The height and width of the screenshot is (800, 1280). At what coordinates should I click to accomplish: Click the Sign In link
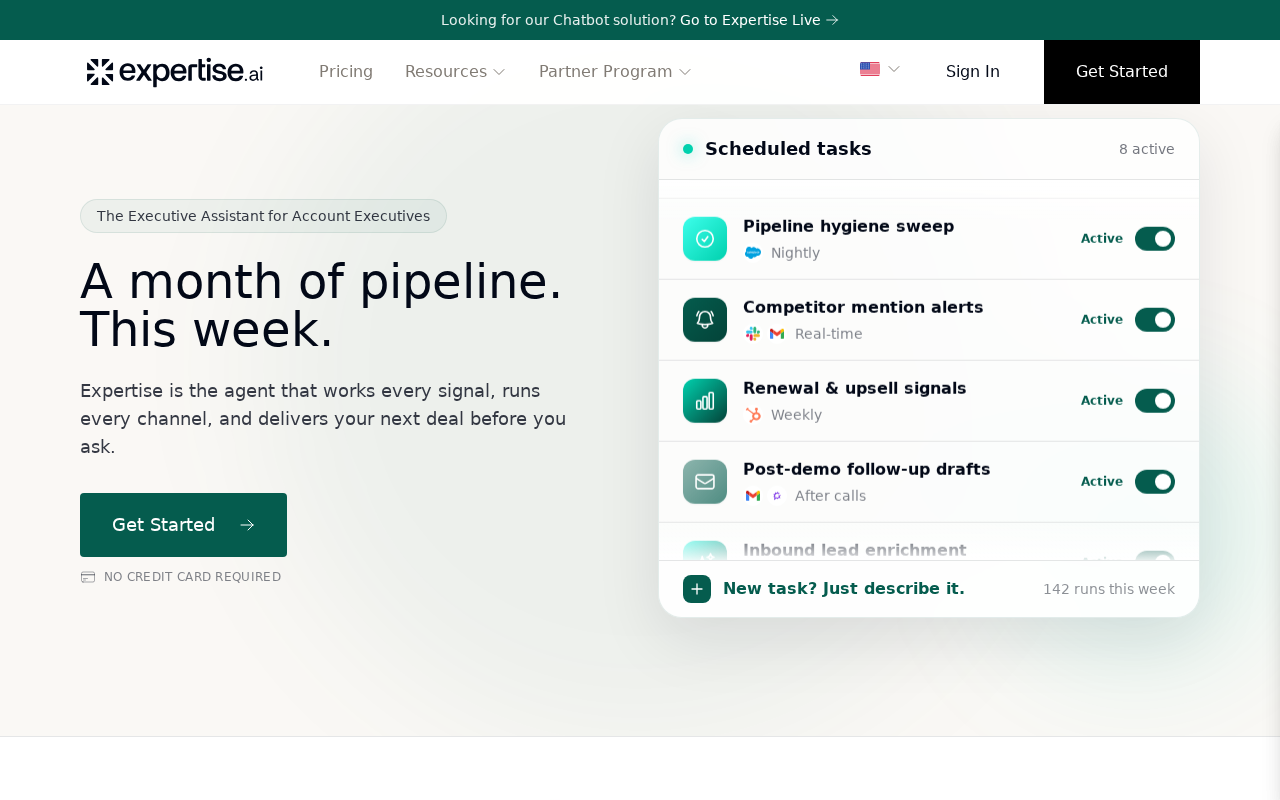pyautogui.click(x=973, y=72)
